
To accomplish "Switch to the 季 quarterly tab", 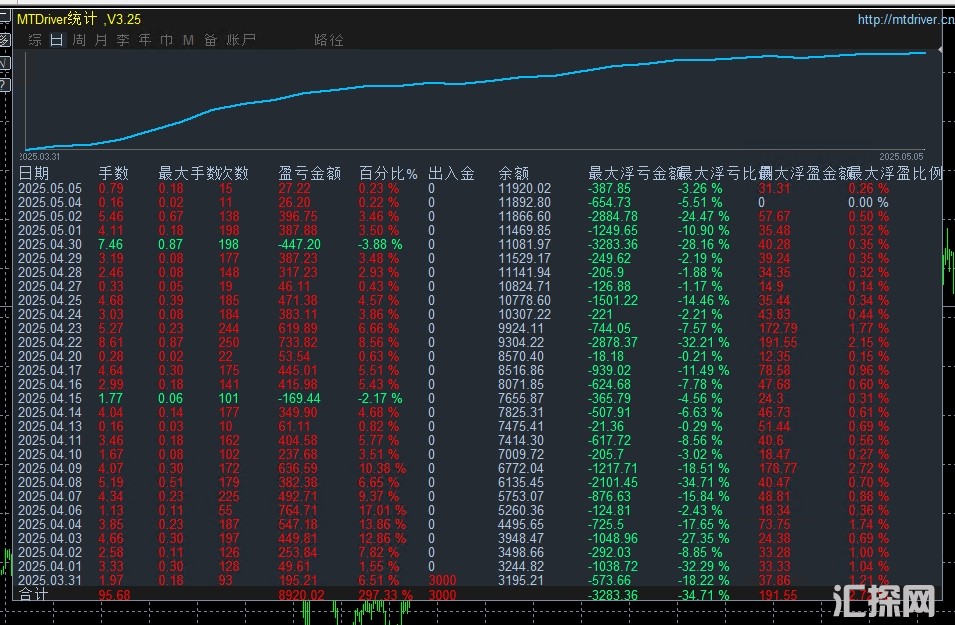I will coord(123,40).
